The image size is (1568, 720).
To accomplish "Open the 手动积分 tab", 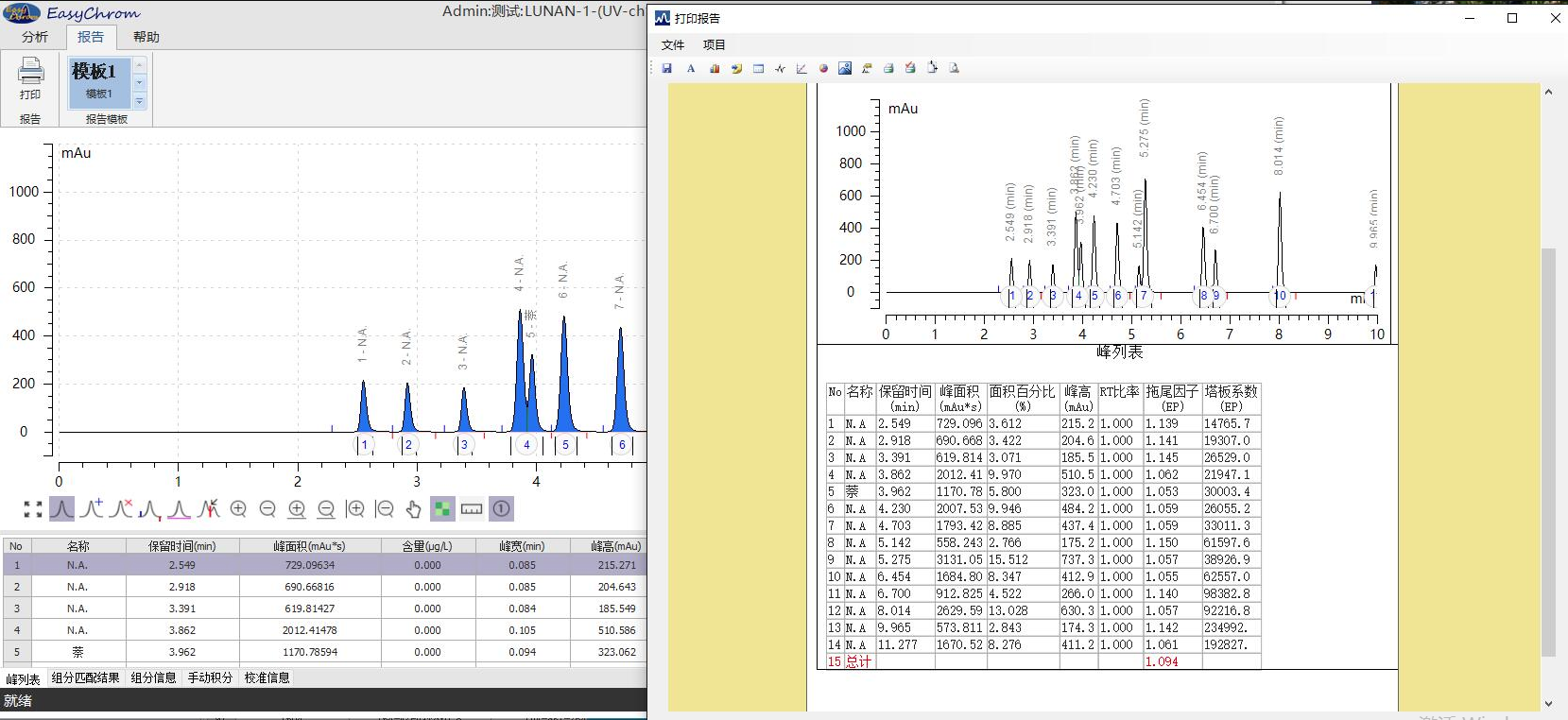I will tap(210, 677).
